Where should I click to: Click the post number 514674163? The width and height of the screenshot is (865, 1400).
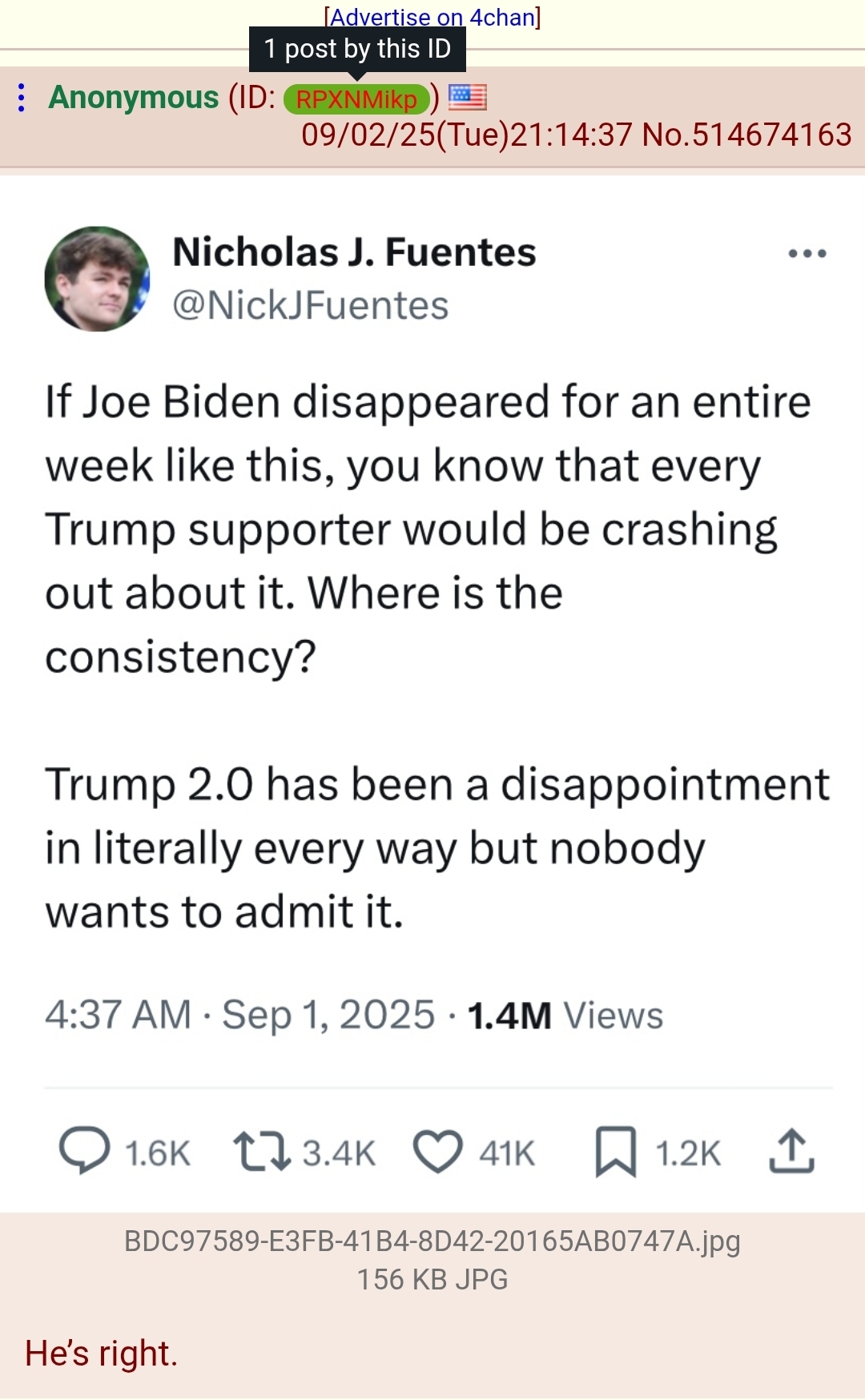[x=771, y=135]
